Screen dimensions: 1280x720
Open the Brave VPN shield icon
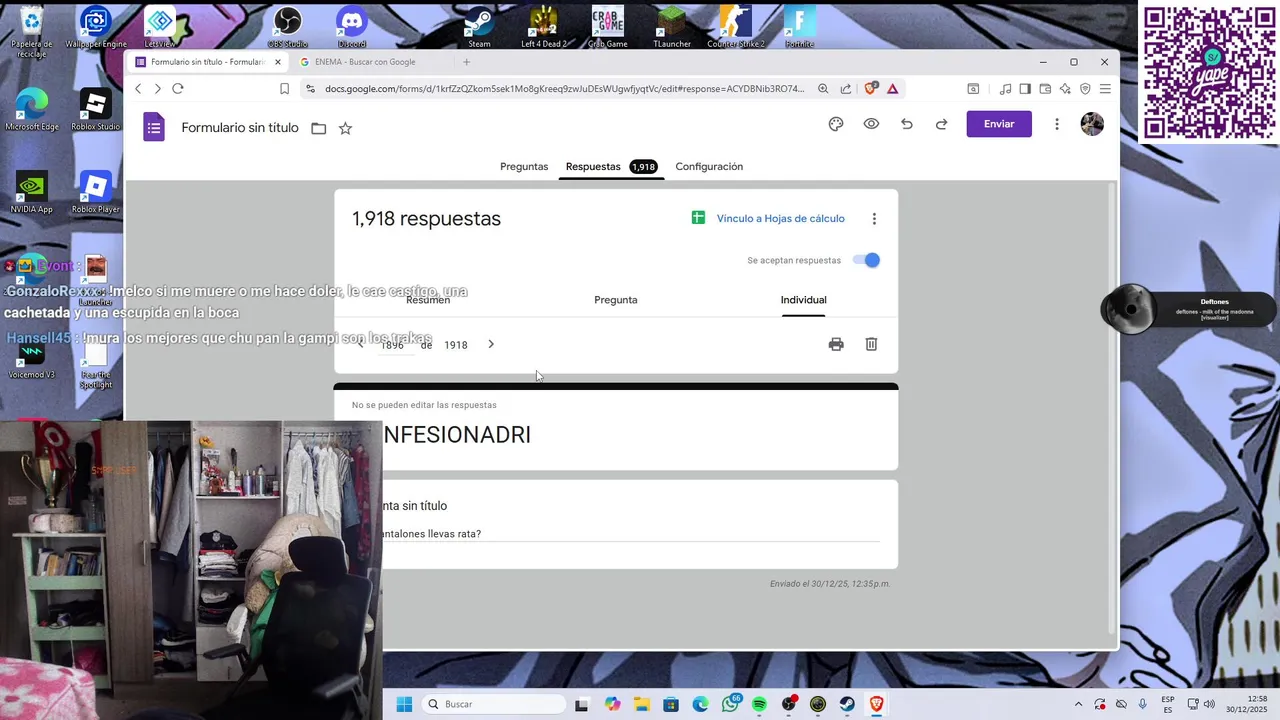tap(1085, 89)
